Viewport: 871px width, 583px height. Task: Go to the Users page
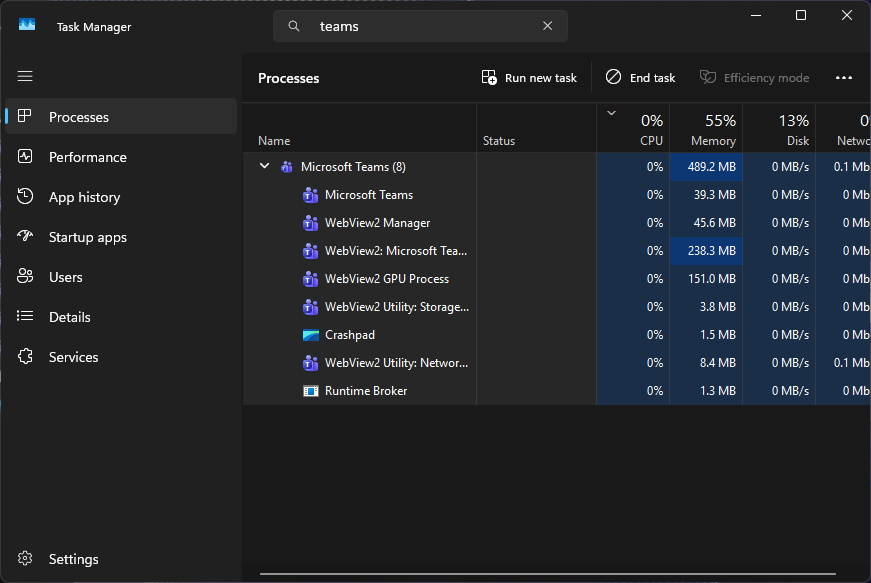click(66, 277)
